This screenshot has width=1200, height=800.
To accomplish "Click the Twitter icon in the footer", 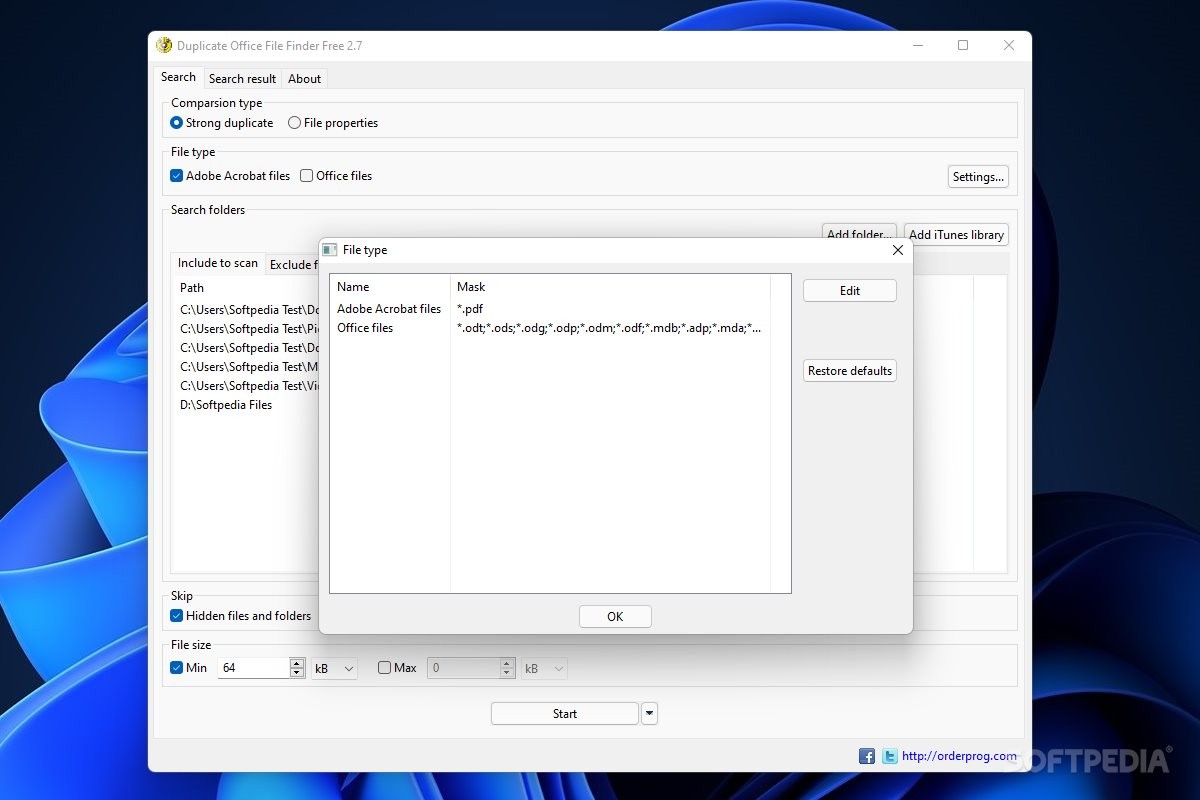I will coord(889,756).
